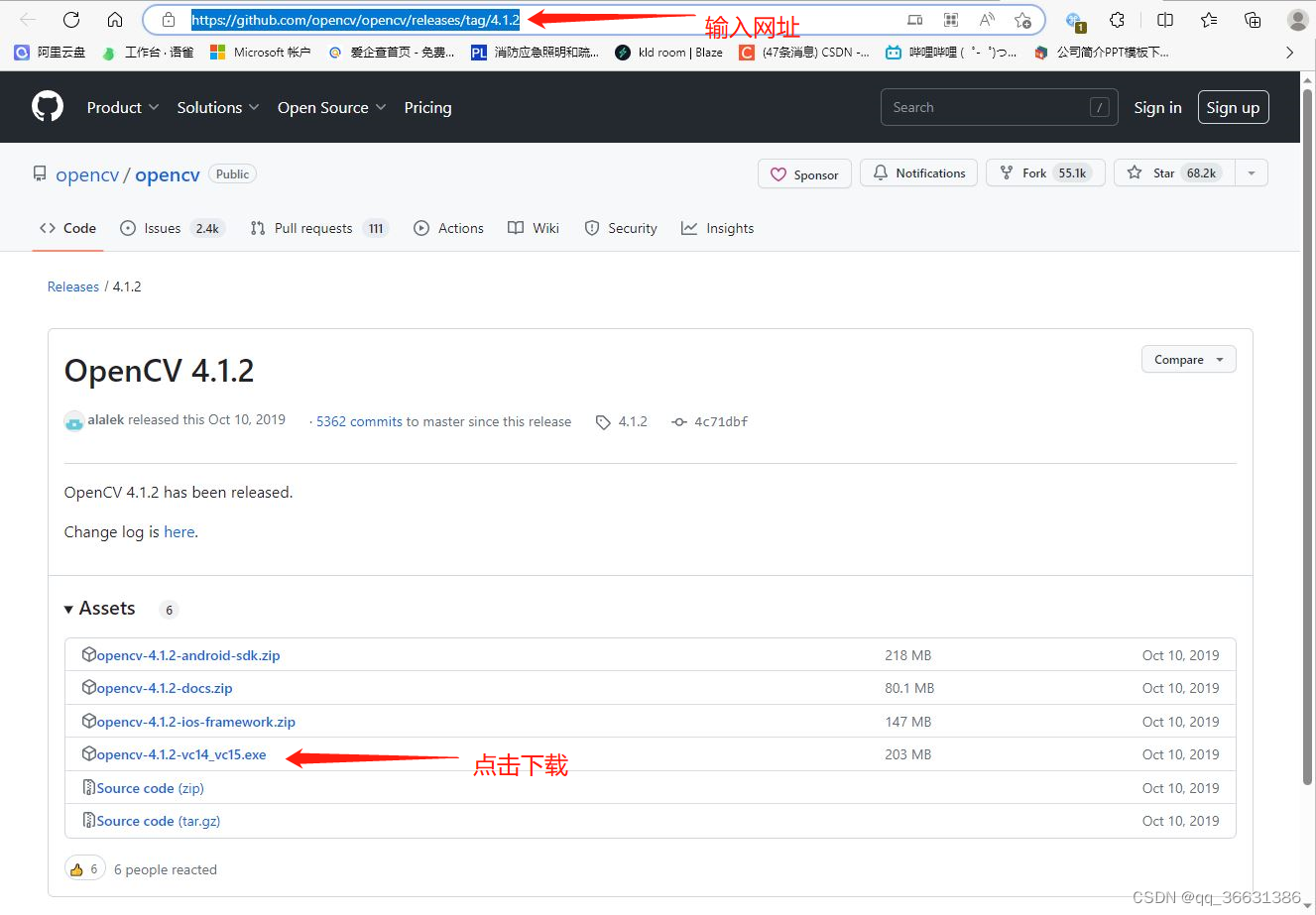Download Source code (tar.gz)
Image resolution: width=1316 pixels, height=915 pixels.
pyautogui.click(x=159, y=821)
